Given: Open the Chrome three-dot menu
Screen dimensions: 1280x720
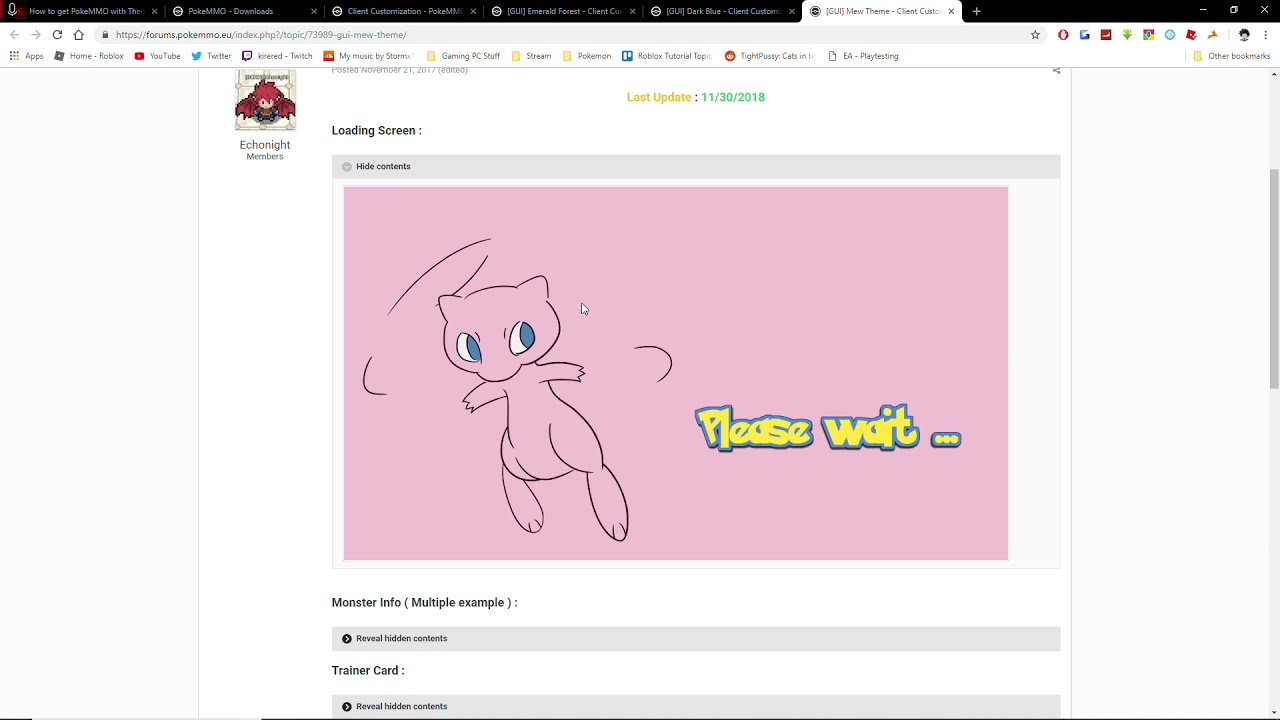Looking at the screenshot, I should click(1266, 35).
